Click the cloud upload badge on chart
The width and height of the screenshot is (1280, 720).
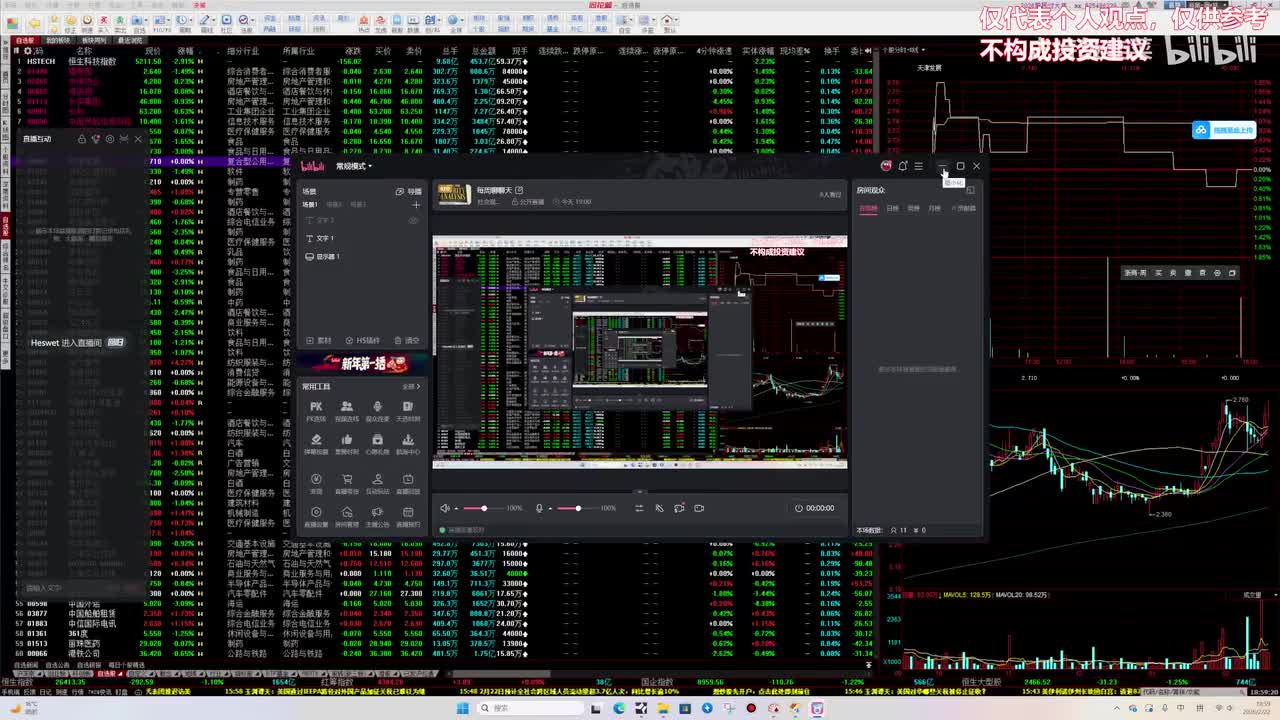tap(1224, 130)
